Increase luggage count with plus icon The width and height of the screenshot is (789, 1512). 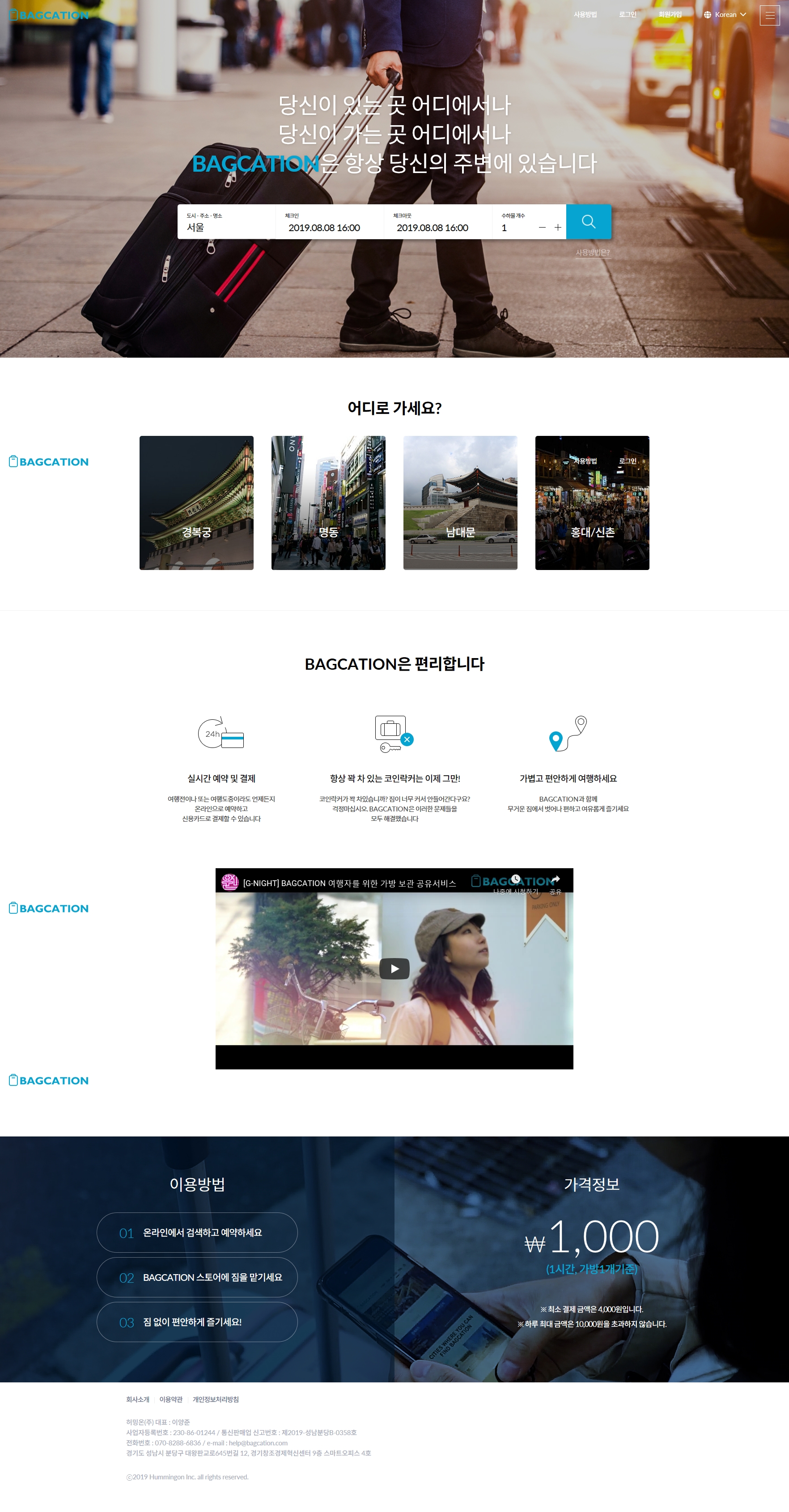[x=558, y=227]
